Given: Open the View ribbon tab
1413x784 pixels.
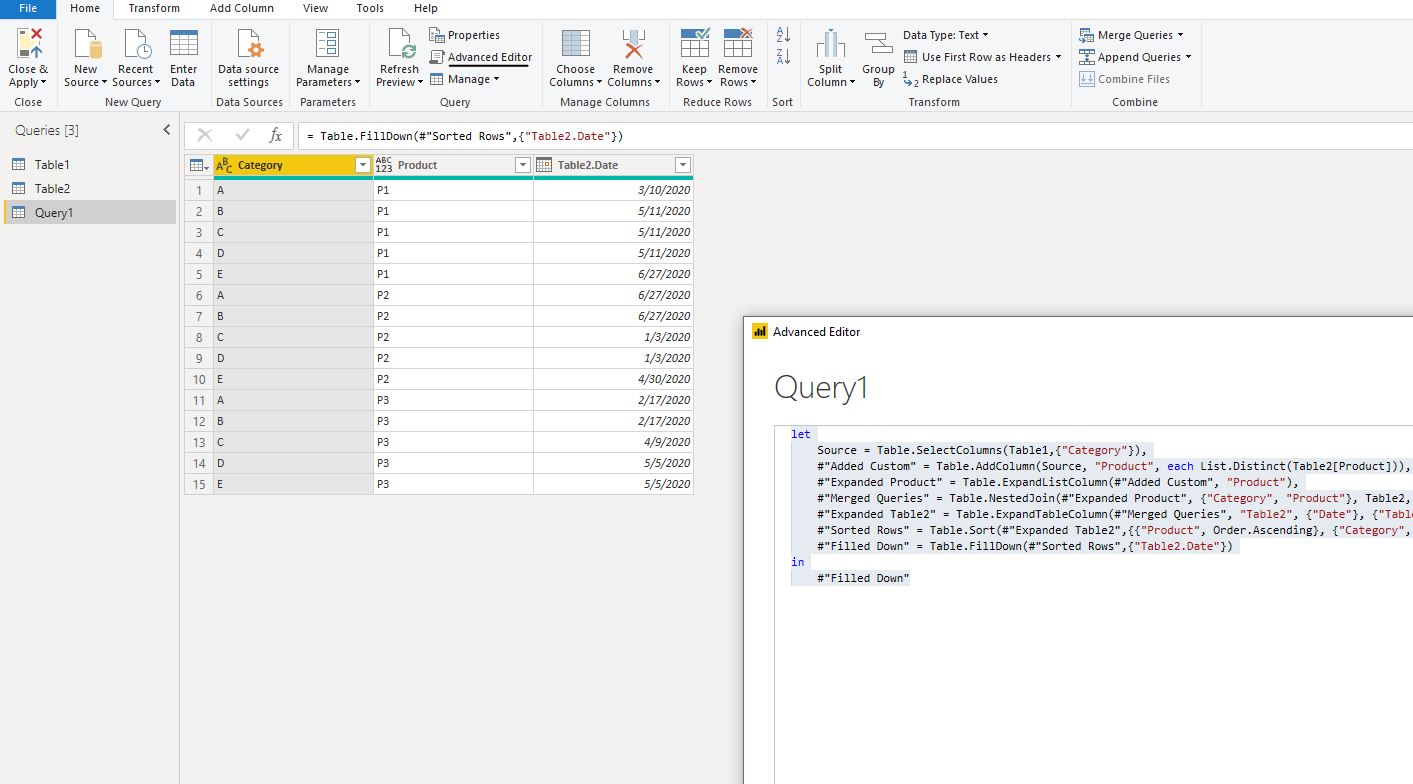Looking at the screenshot, I should click(315, 8).
